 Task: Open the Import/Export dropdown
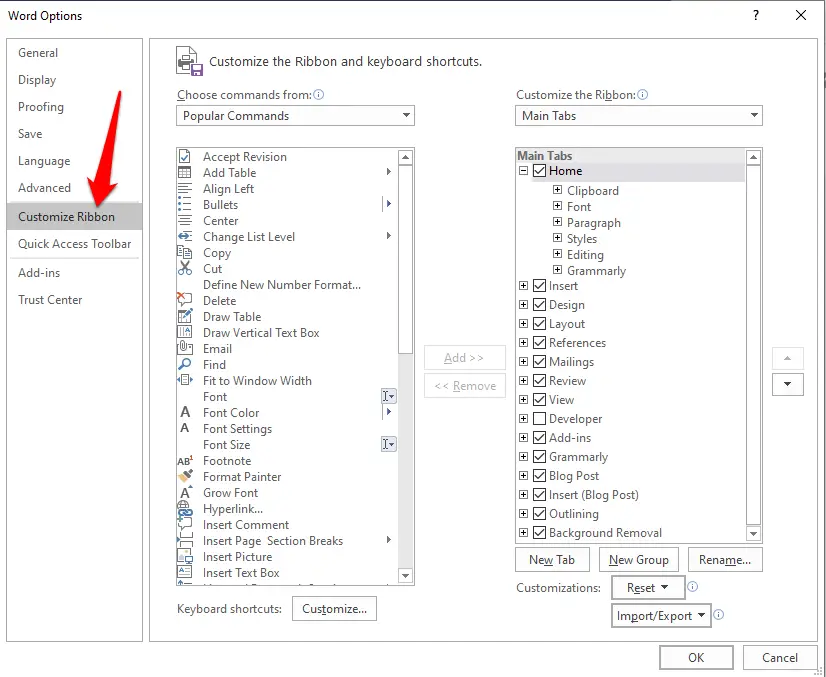click(x=661, y=615)
